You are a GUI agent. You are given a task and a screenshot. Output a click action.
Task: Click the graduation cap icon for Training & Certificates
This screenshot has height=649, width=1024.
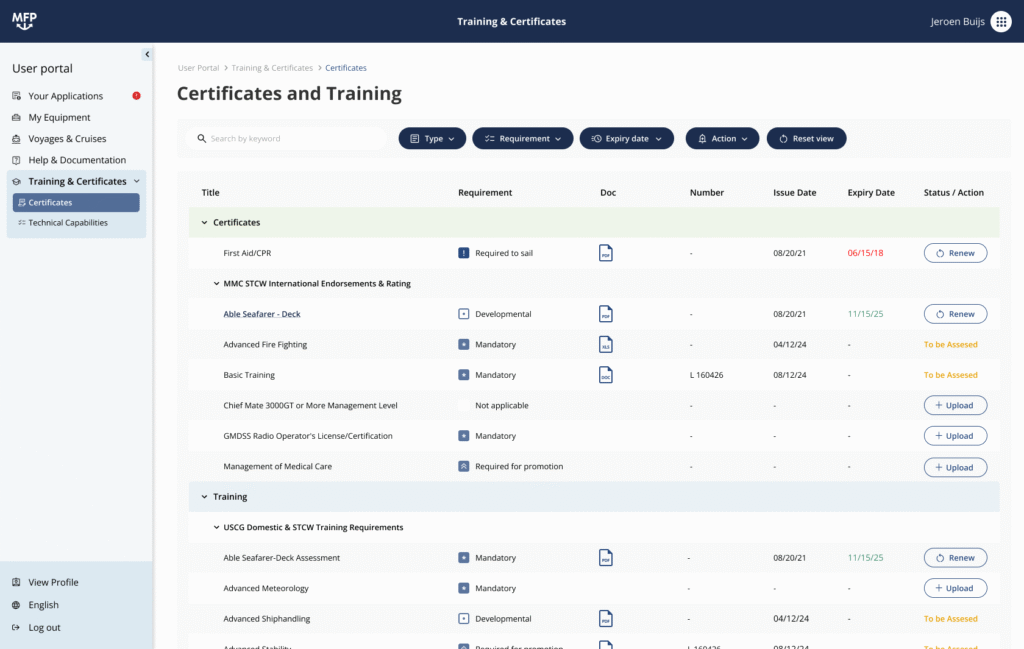pos(15,181)
